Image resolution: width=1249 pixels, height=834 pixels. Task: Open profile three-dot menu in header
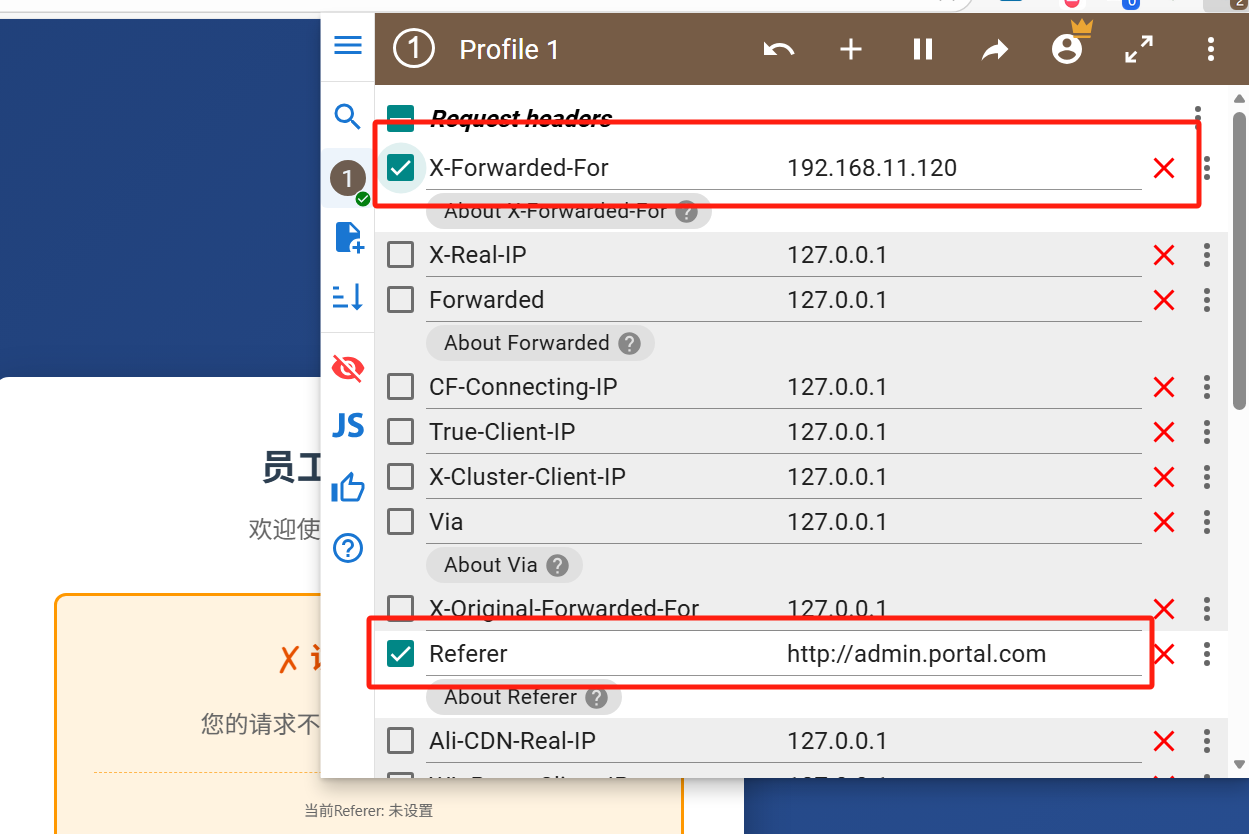pos(1211,49)
